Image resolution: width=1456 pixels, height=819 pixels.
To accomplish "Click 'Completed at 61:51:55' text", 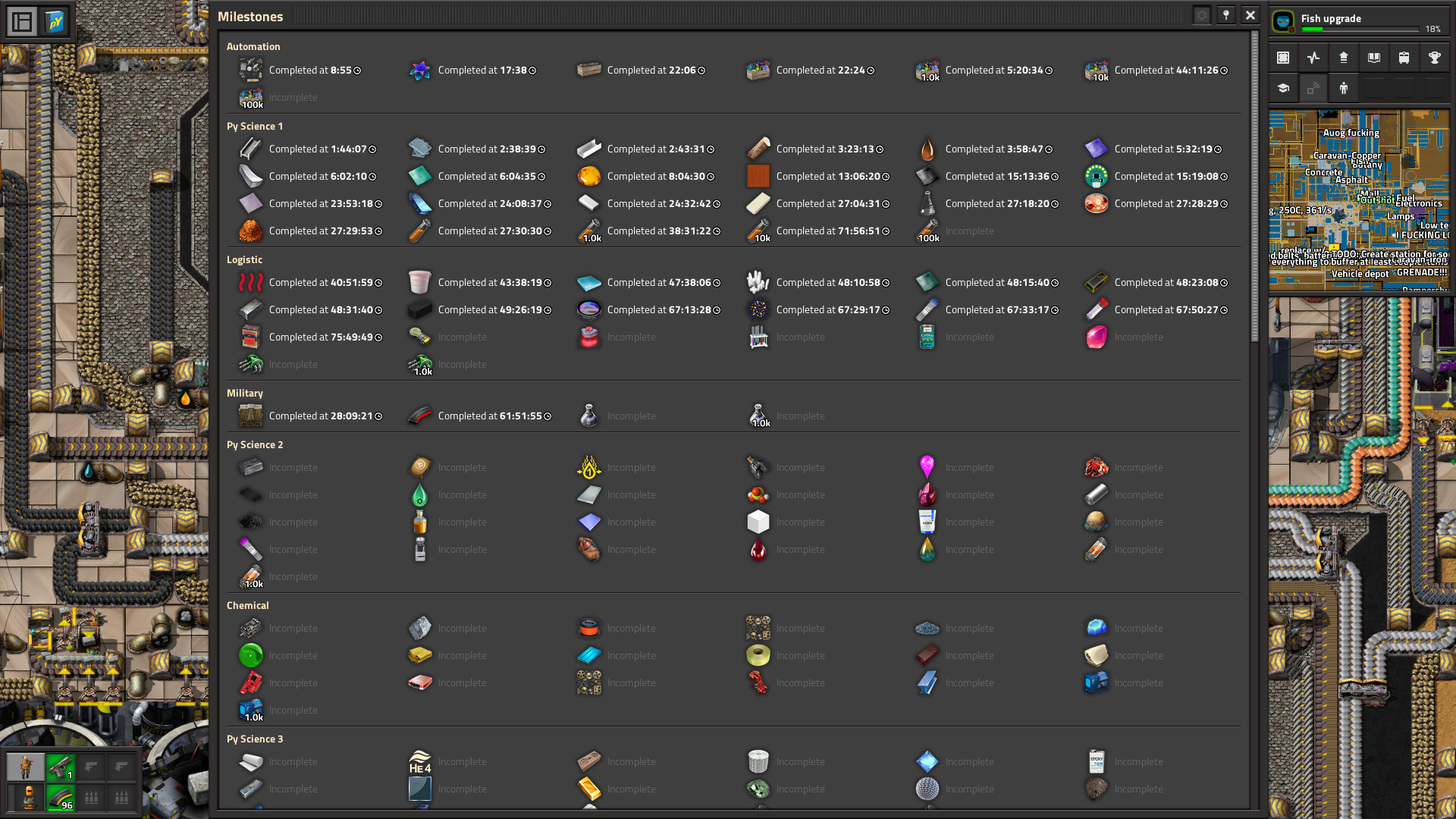I will (x=490, y=416).
